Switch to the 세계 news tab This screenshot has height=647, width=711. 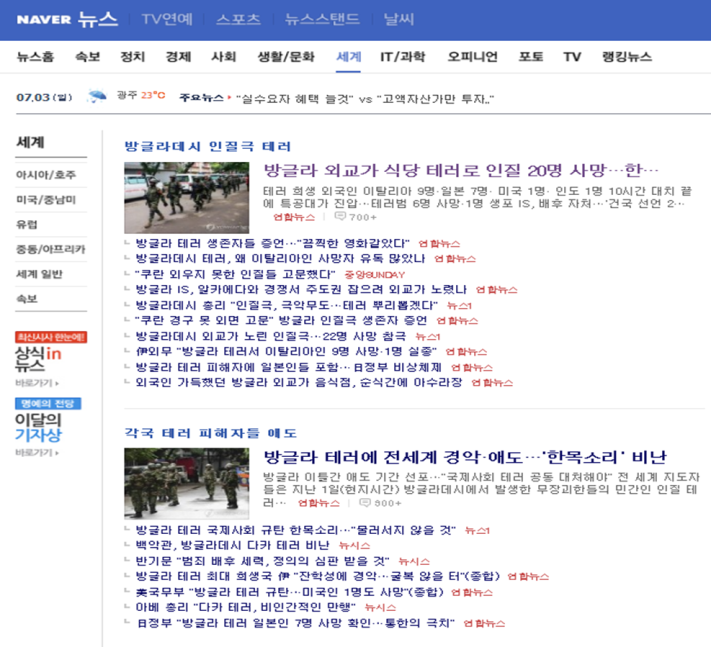point(349,57)
